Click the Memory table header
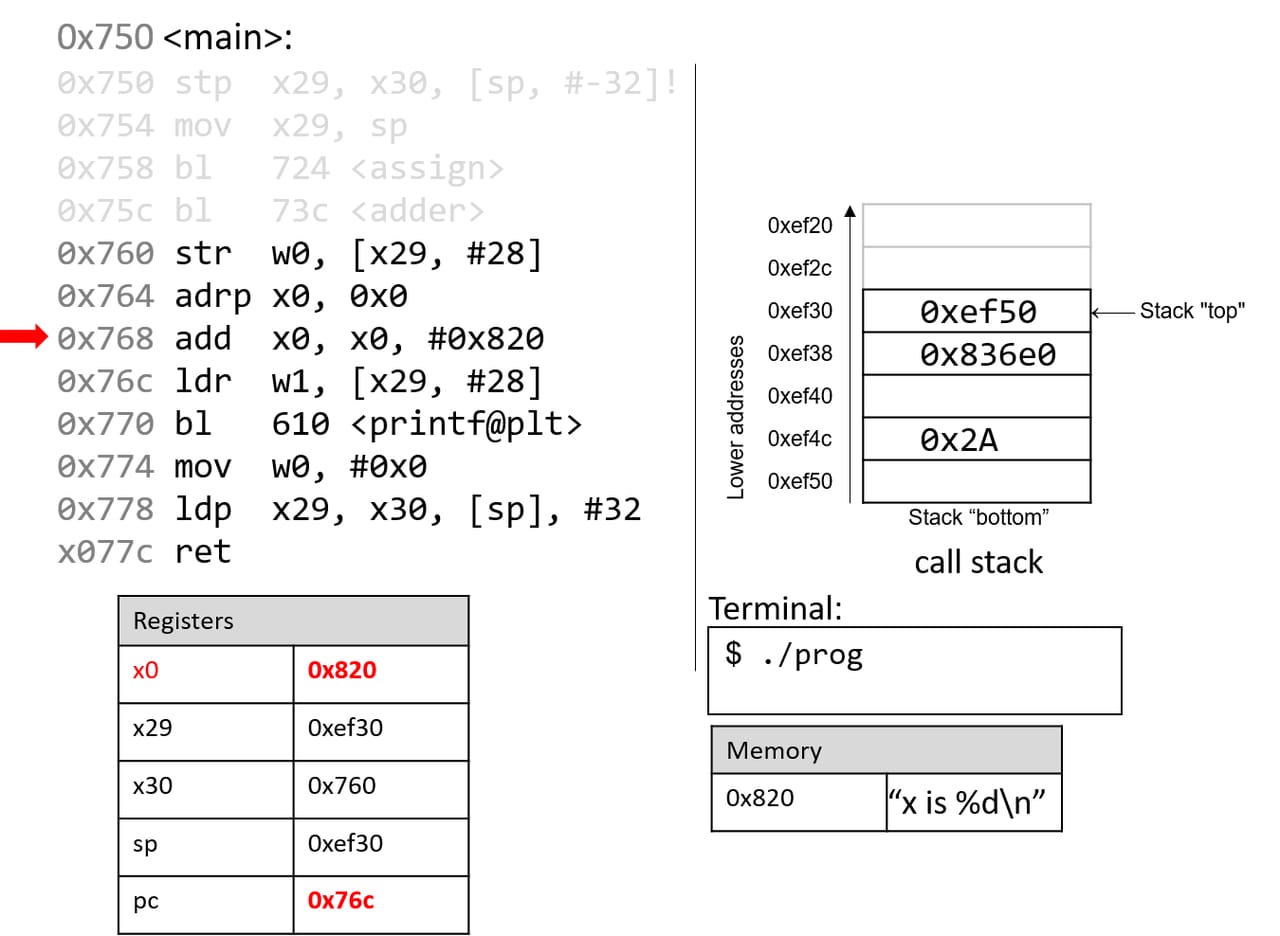 click(x=886, y=750)
